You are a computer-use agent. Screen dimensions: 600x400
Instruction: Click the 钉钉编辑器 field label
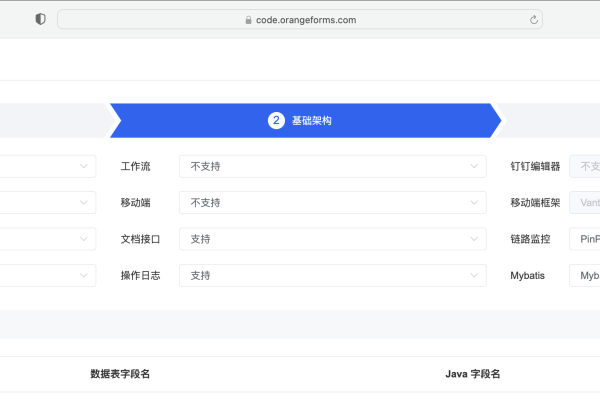click(535, 167)
